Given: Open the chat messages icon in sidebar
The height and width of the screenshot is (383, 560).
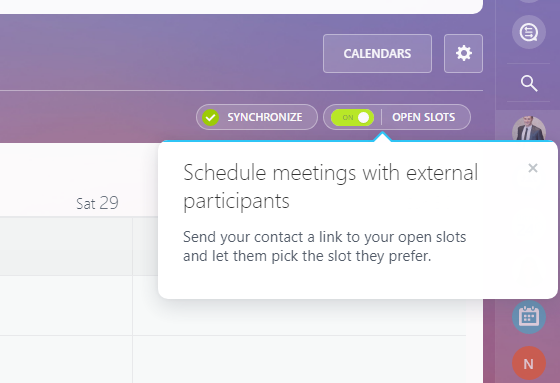Looking at the screenshot, I should point(529,32).
